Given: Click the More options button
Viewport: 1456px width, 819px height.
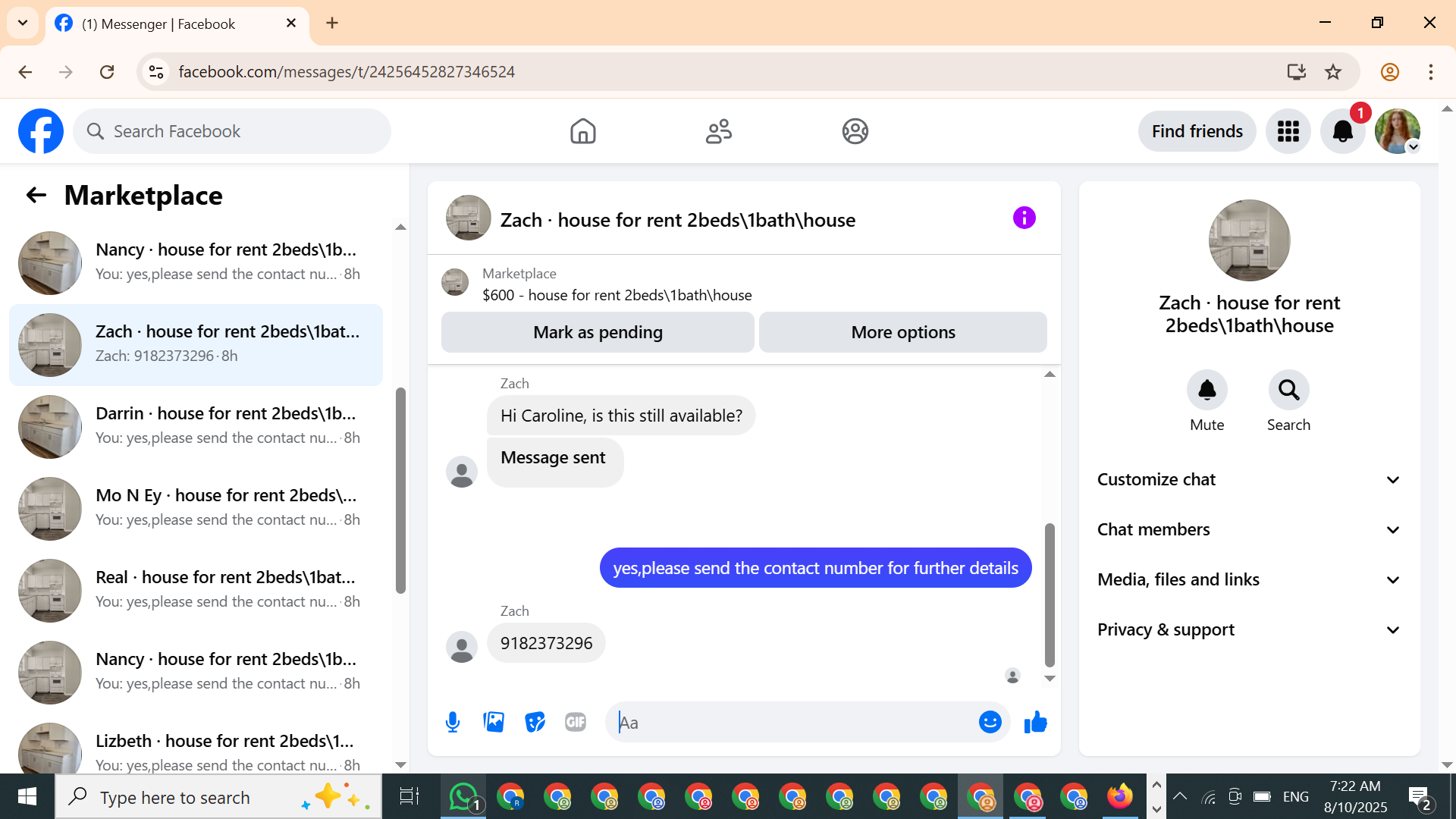Looking at the screenshot, I should 902,332.
